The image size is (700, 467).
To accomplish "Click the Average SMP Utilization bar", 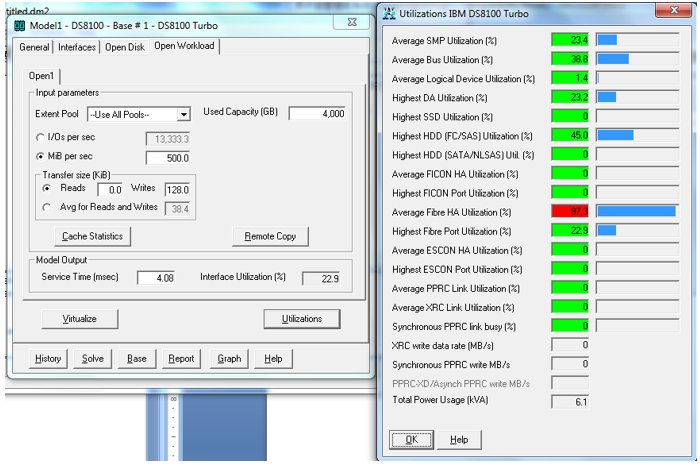I will (638, 40).
